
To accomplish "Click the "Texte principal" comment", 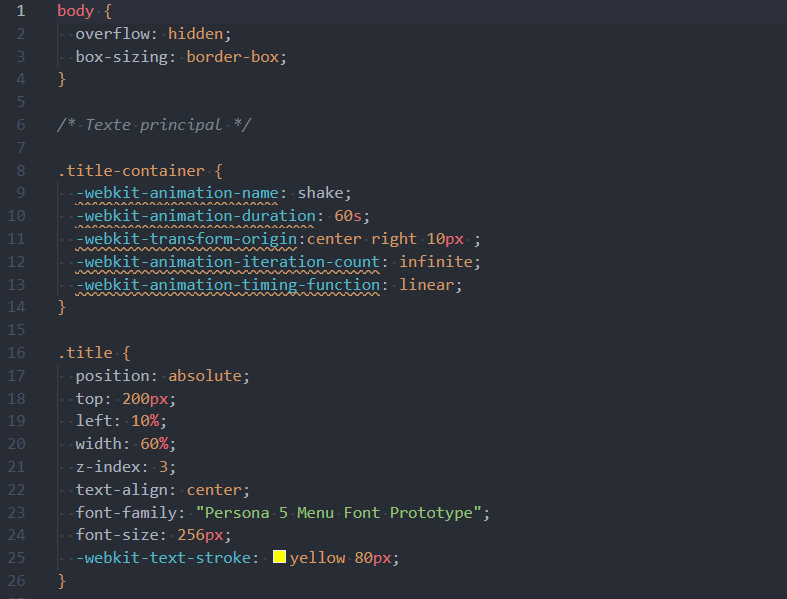I will 154,125.
